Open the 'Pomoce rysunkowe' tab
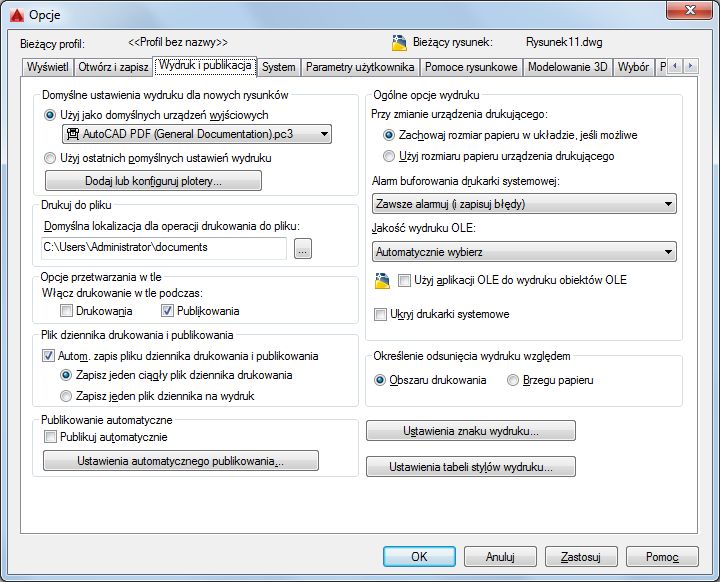 tap(471, 67)
